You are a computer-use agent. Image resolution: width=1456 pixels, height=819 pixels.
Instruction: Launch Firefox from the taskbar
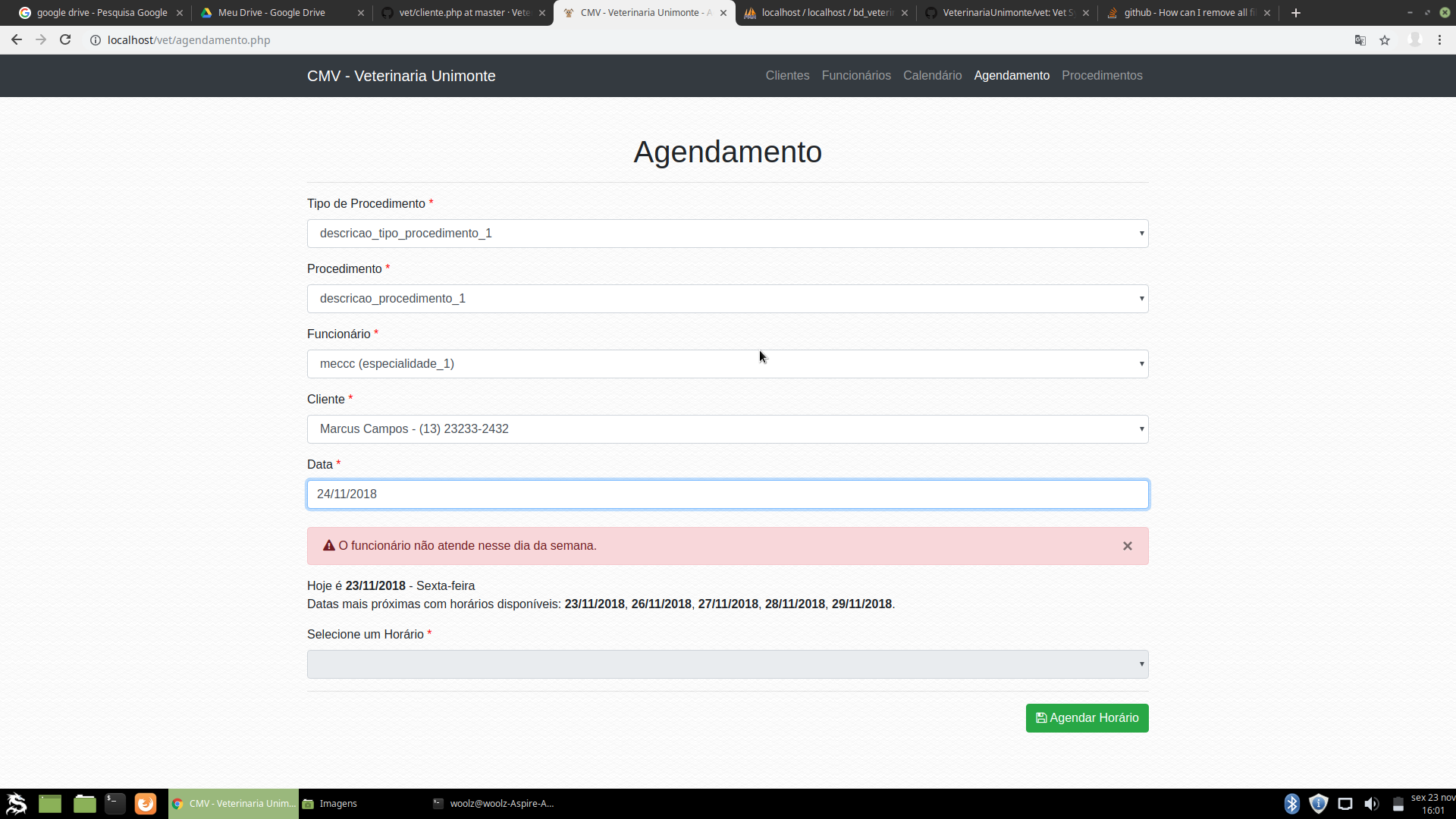(146, 804)
